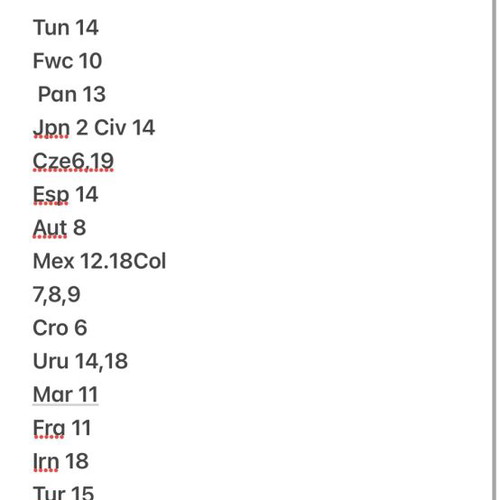Click the misspelled word 'Irn'
The image size is (500, 500).
(x=46, y=462)
